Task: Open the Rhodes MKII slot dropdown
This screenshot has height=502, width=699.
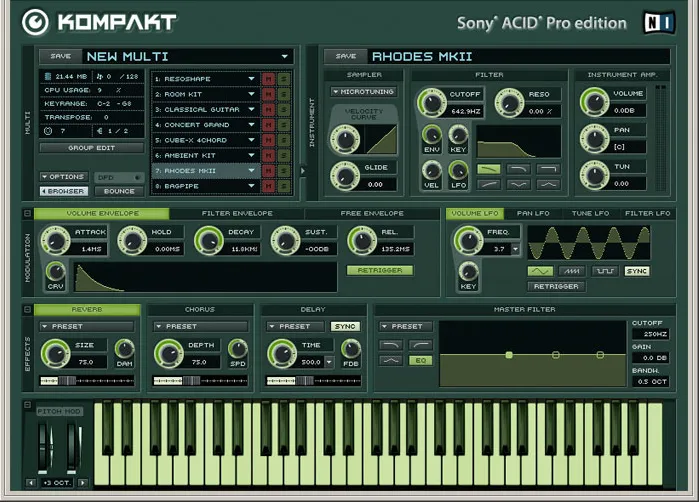Action: pyautogui.click(x=251, y=170)
